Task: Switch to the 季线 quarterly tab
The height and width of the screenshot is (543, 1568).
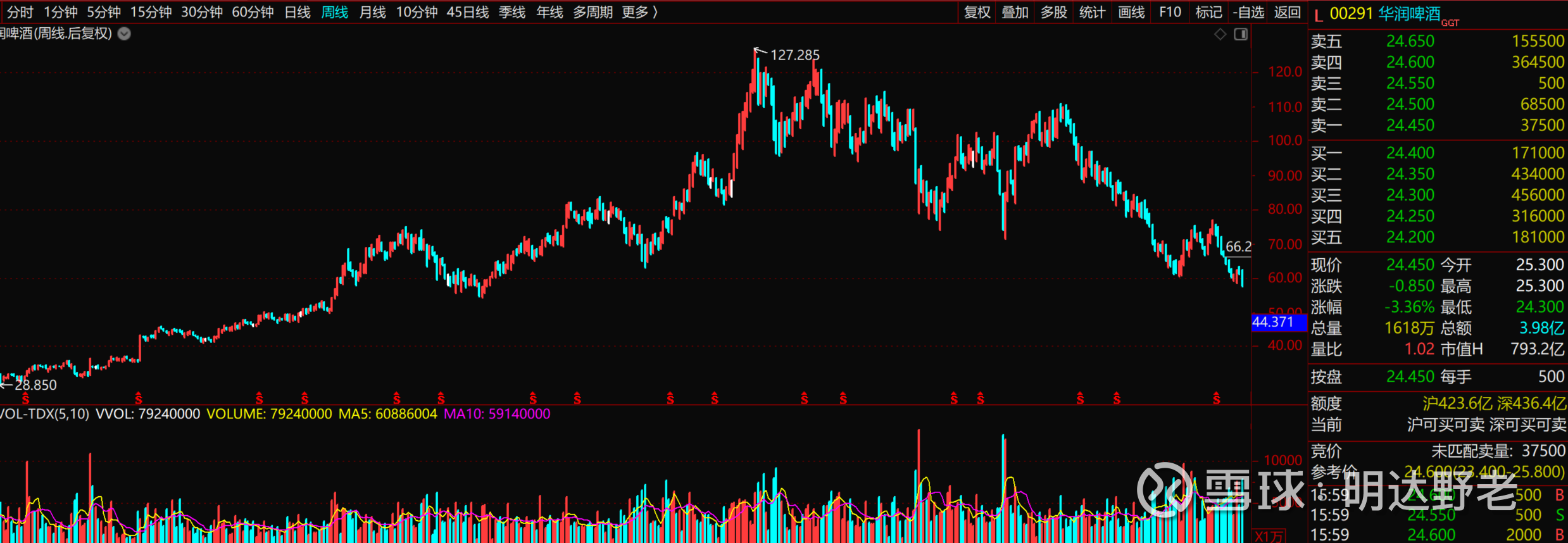Action: point(512,12)
